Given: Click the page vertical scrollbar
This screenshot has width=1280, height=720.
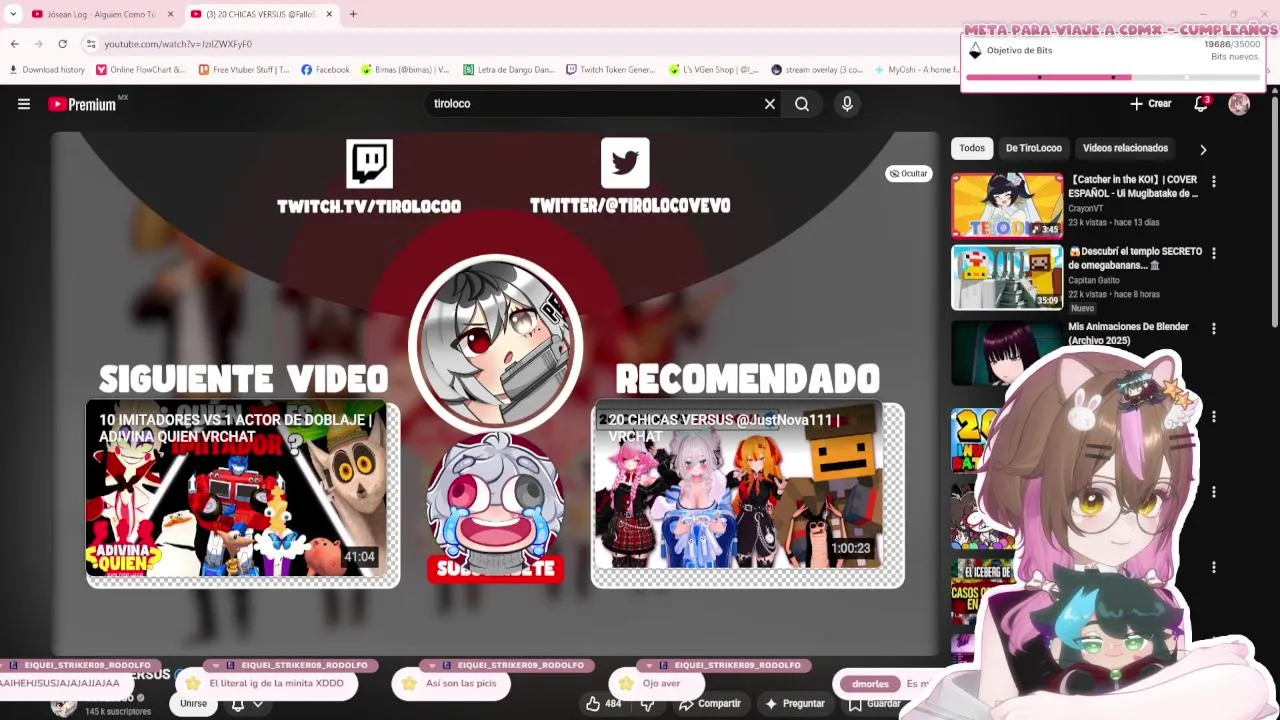Looking at the screenshot, I should coord(1275,210).
